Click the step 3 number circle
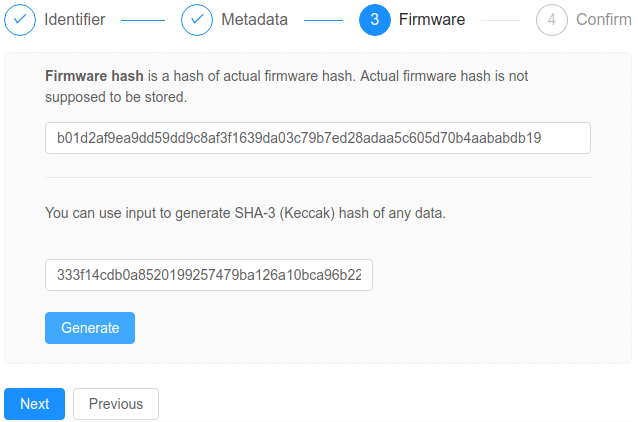 click(x=374, y=19)
